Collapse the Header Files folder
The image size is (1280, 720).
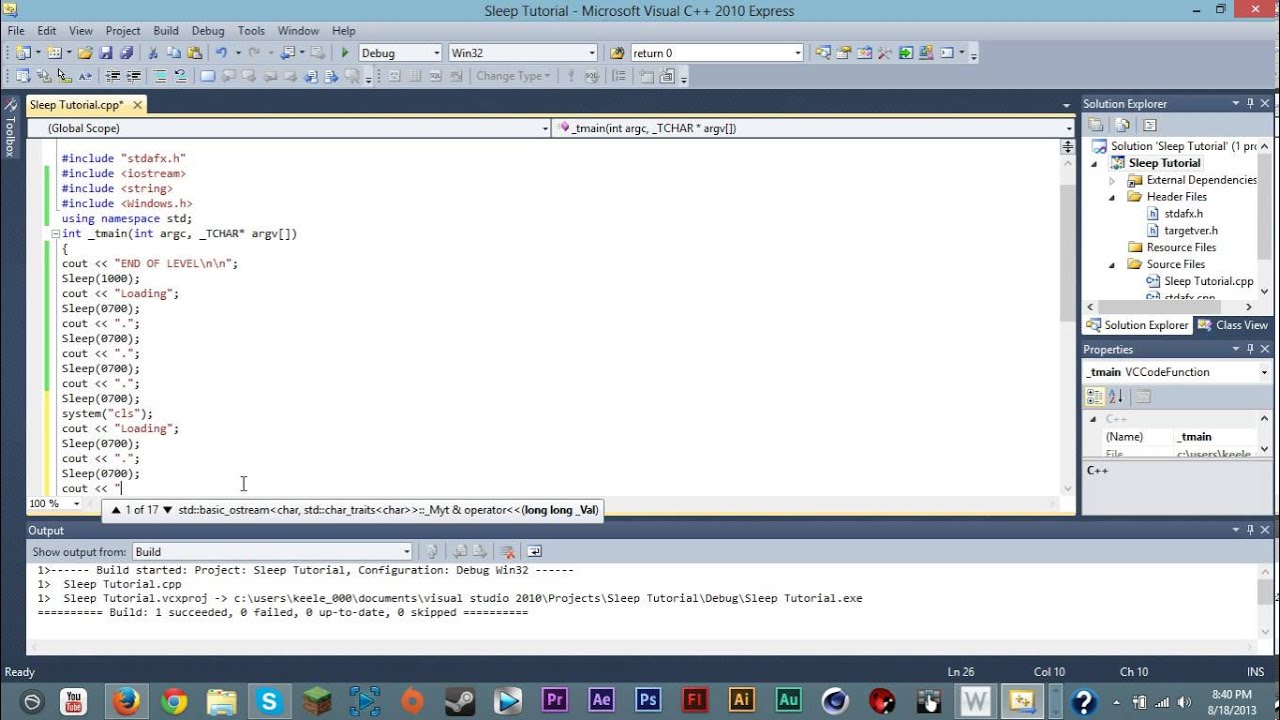(x=1112, y=197)
